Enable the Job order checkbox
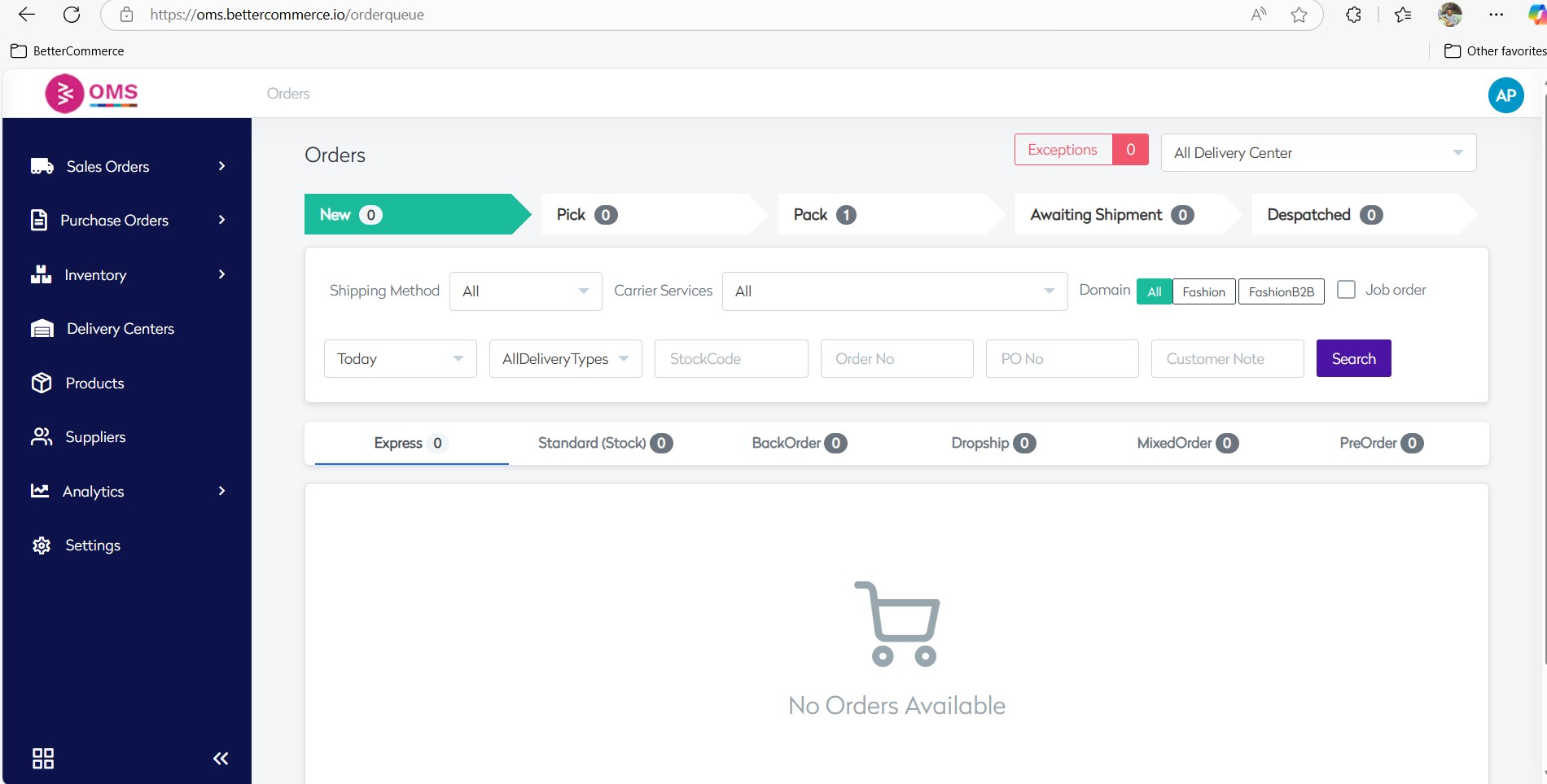1547x784 pixels. 1347,290
